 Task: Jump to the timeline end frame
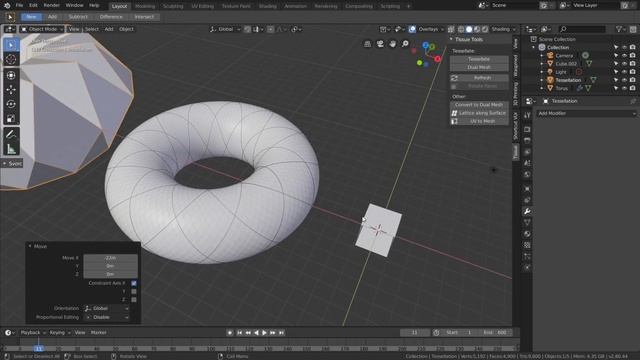coord(281,333)
